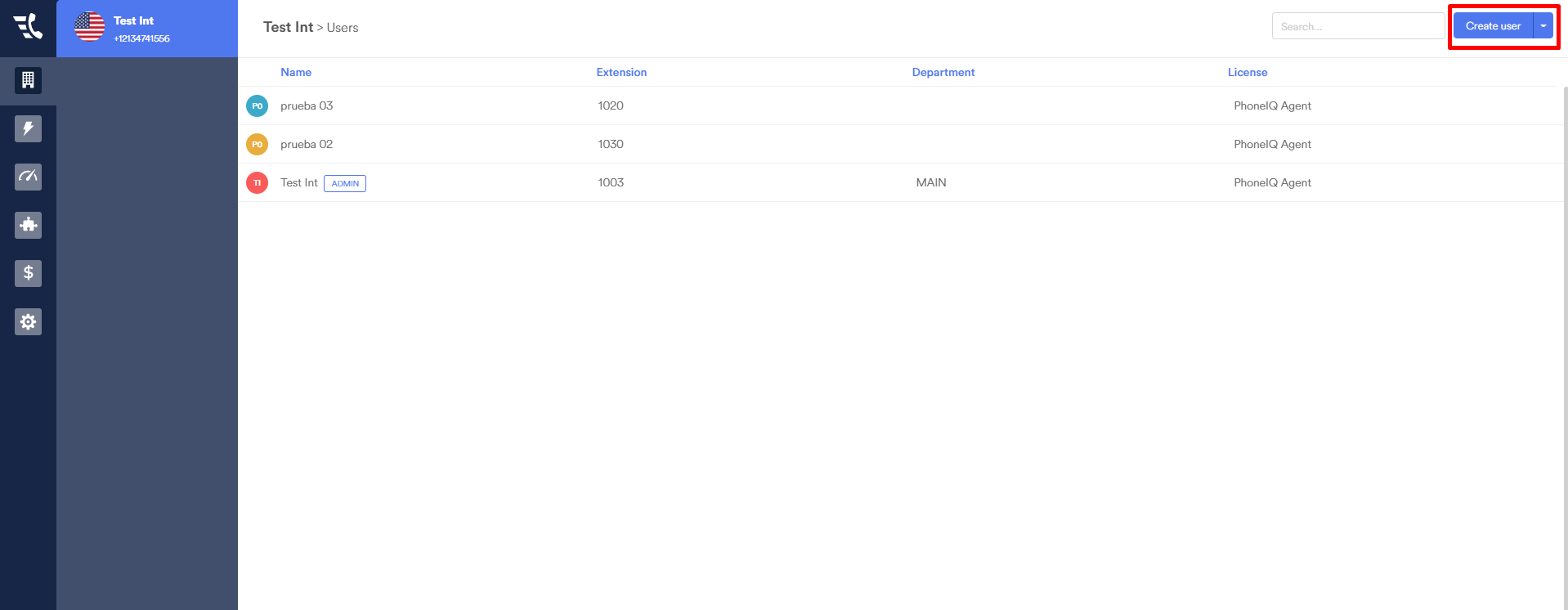Open the settings gear sidebar icon
Viewport: 1568px width, 610px height.
point(28,321)
